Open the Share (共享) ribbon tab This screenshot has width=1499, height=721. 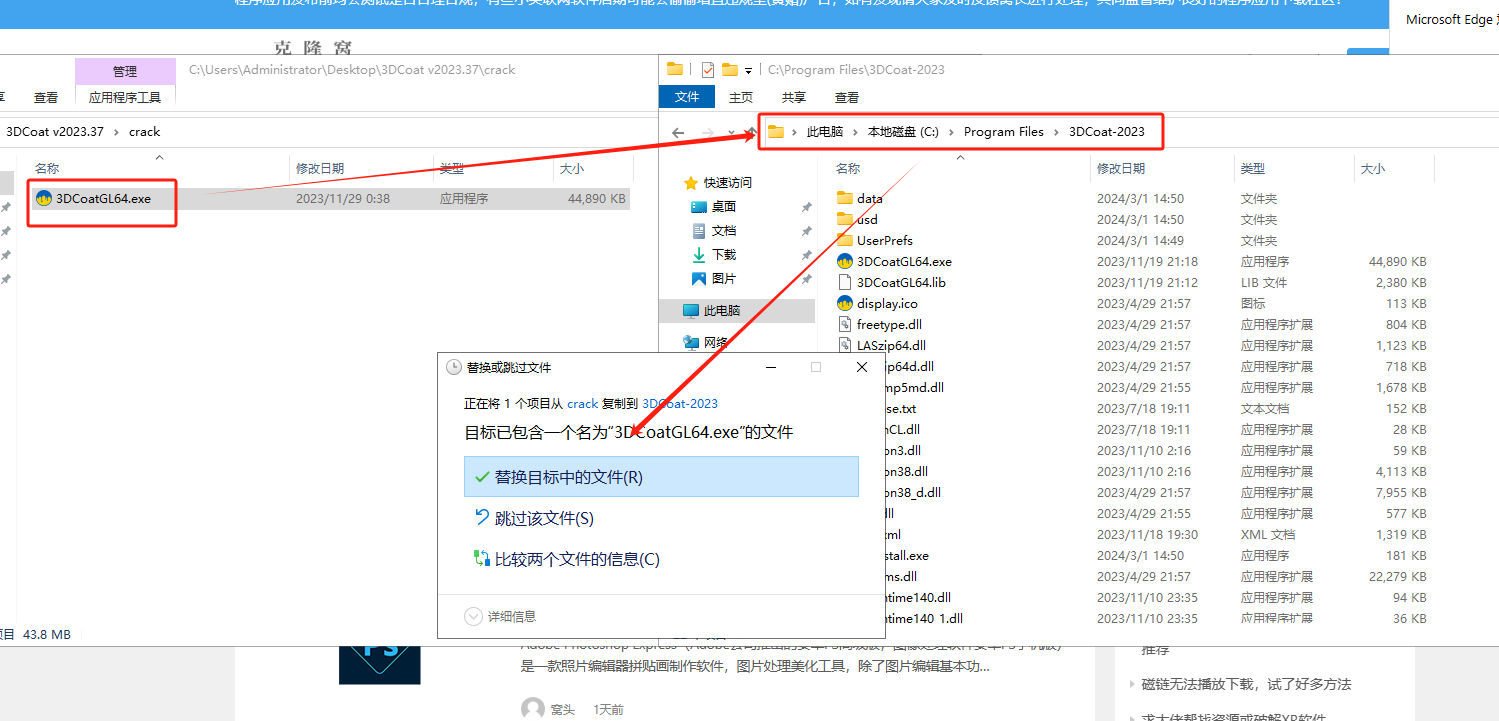coord(794,97)
